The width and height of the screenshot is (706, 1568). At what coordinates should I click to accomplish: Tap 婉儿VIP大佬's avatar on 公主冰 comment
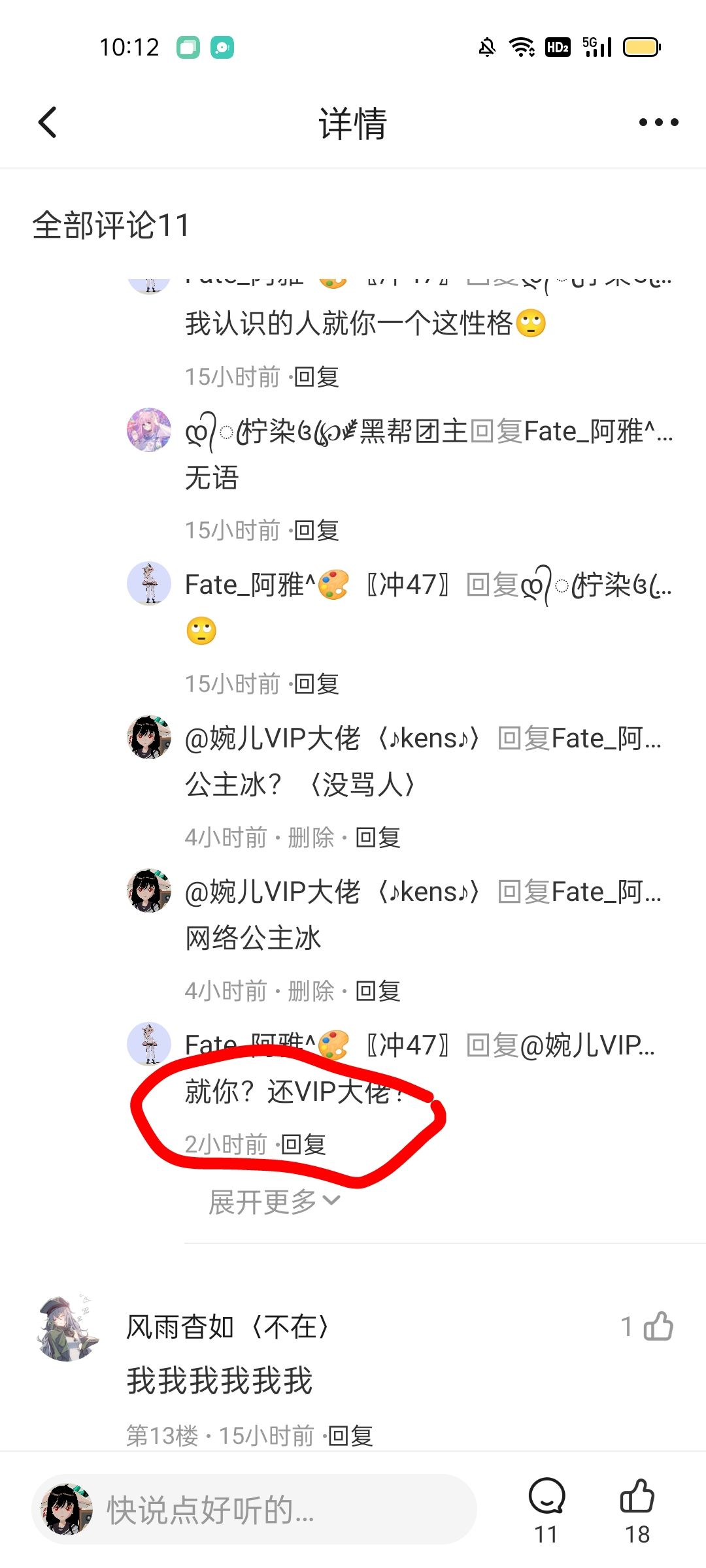149,737
